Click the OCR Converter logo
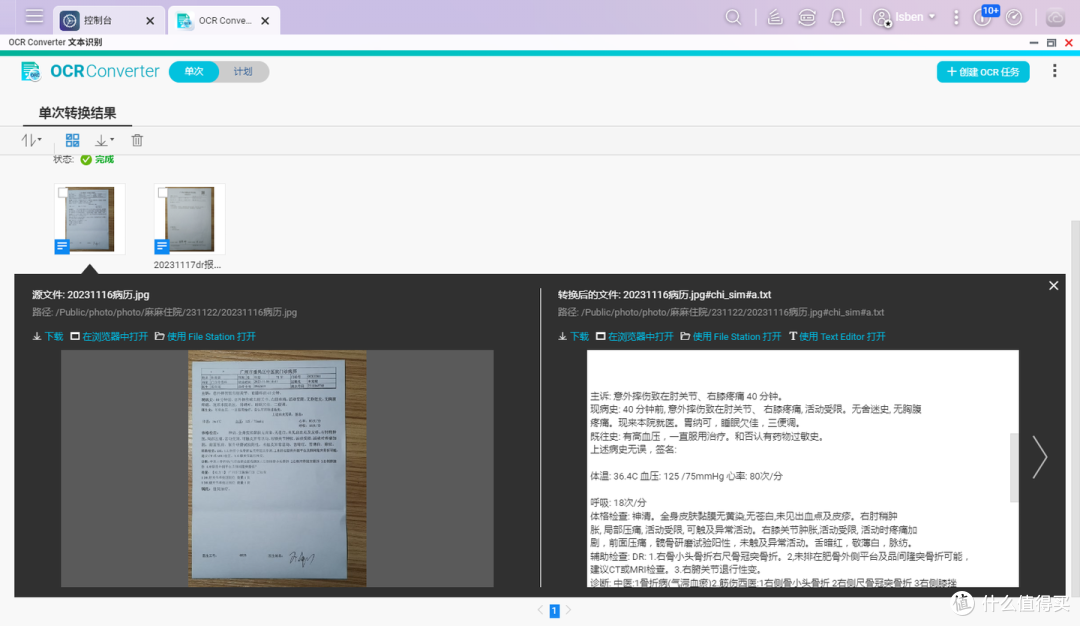This screenshot has width=1080, height=626. (x=90, y=71)
